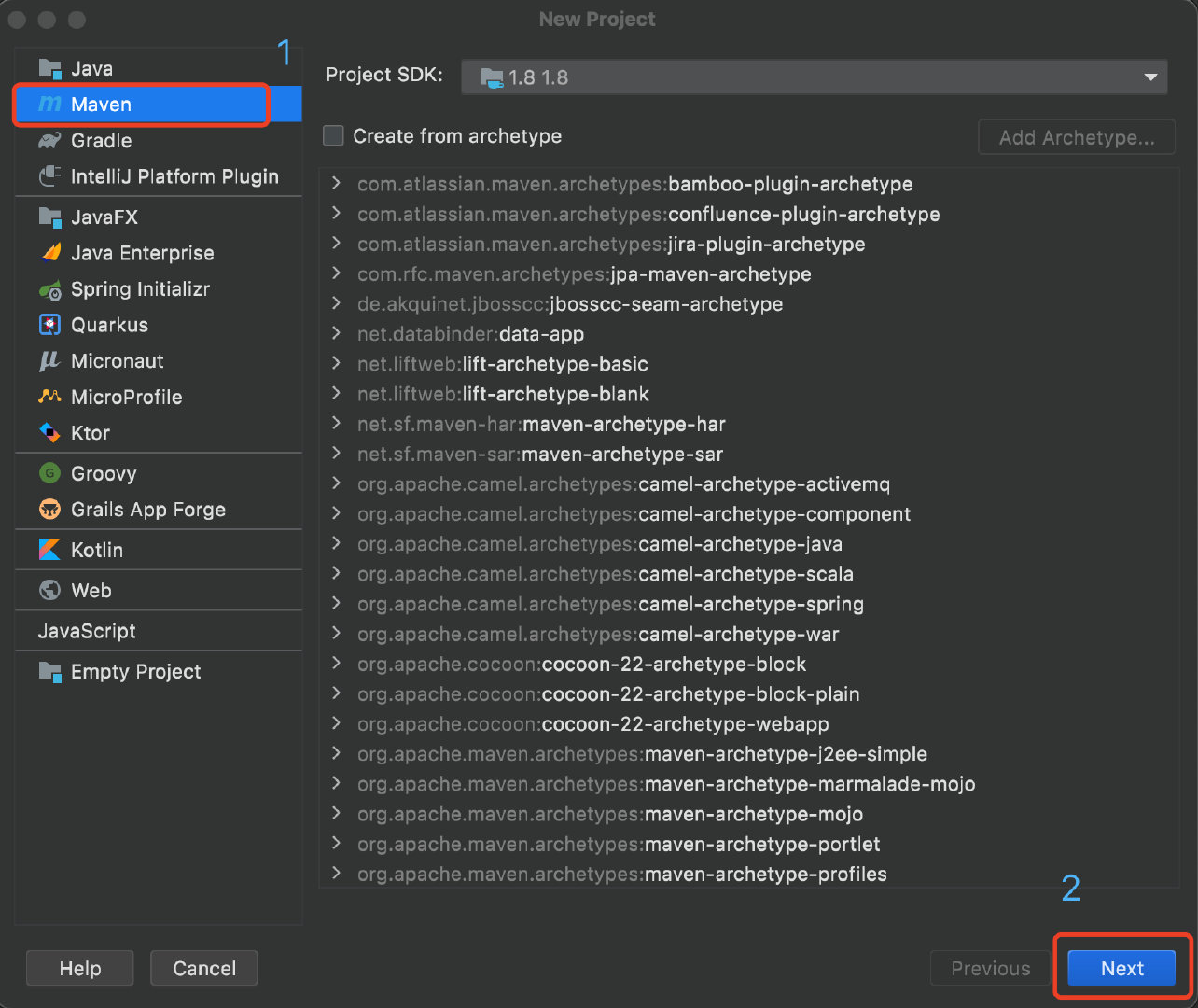Click the Cancel button
This screenshot has width=1198, height=1008.
pos(203,969)
